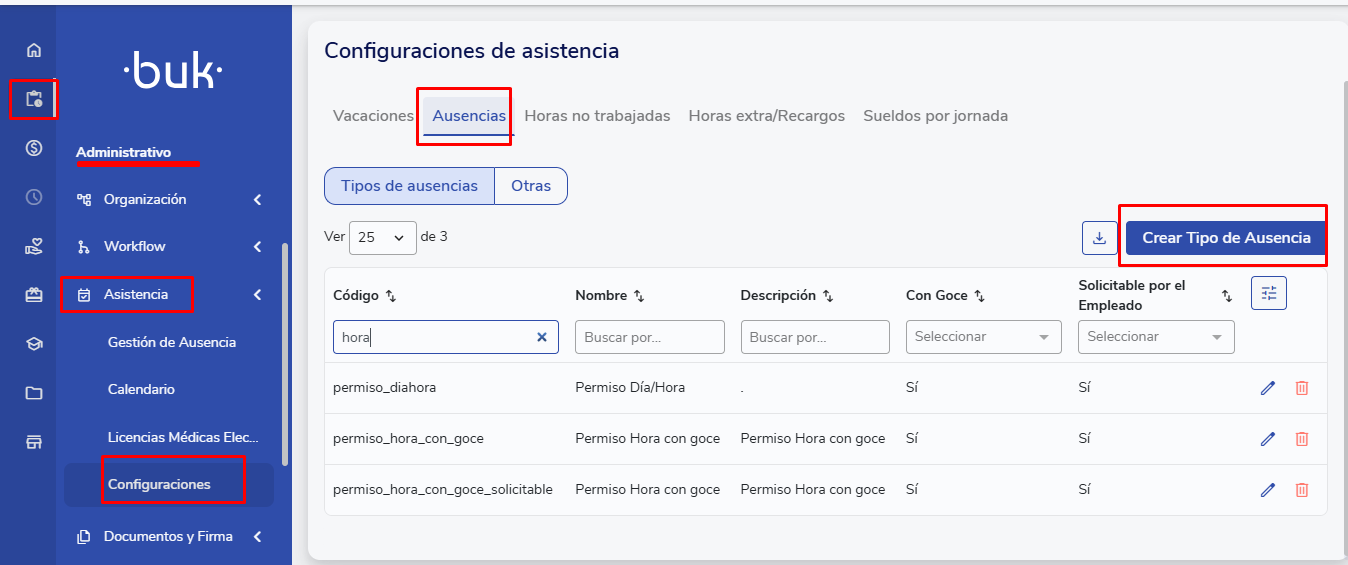
Task: Open Gestión de Ausencia sidebar link
Action: coord(172,342)
